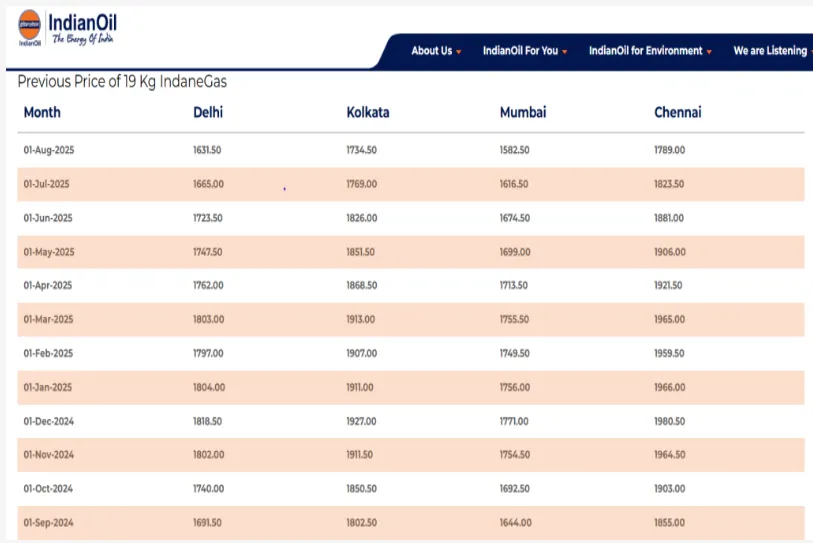Click Kolkata price 1911.50

[359, 455]
